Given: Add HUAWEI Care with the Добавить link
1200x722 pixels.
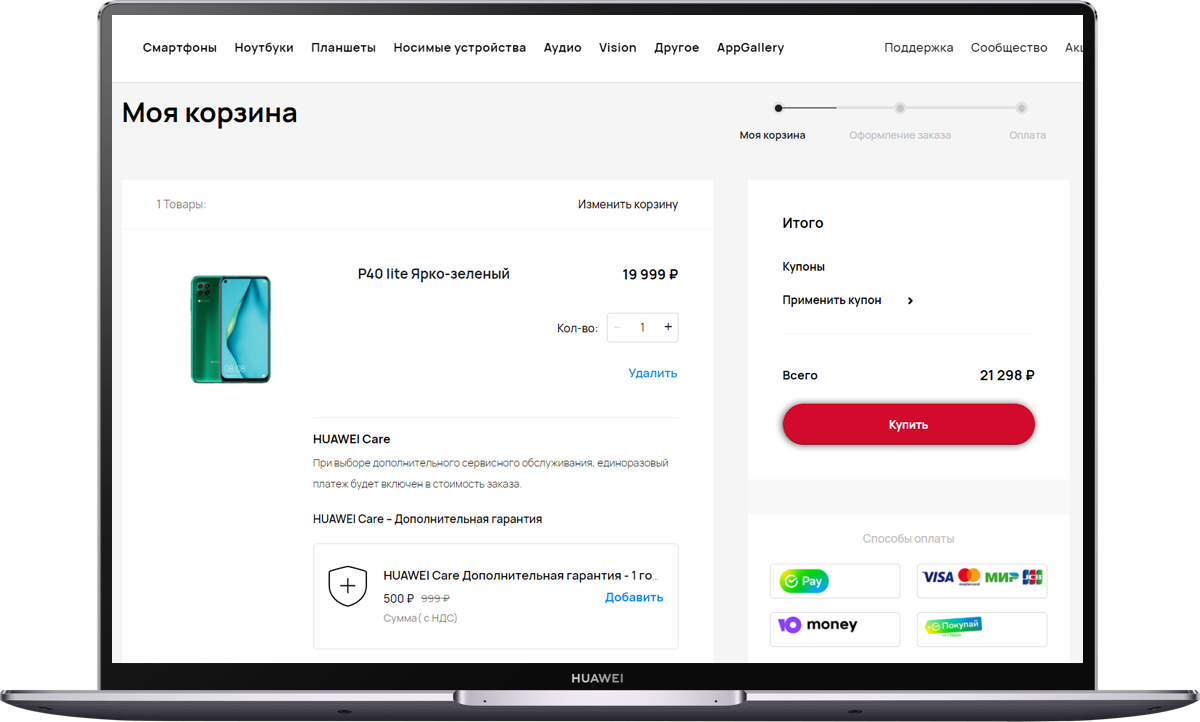Looking at the screenshot, I should (x=634, y=597).
